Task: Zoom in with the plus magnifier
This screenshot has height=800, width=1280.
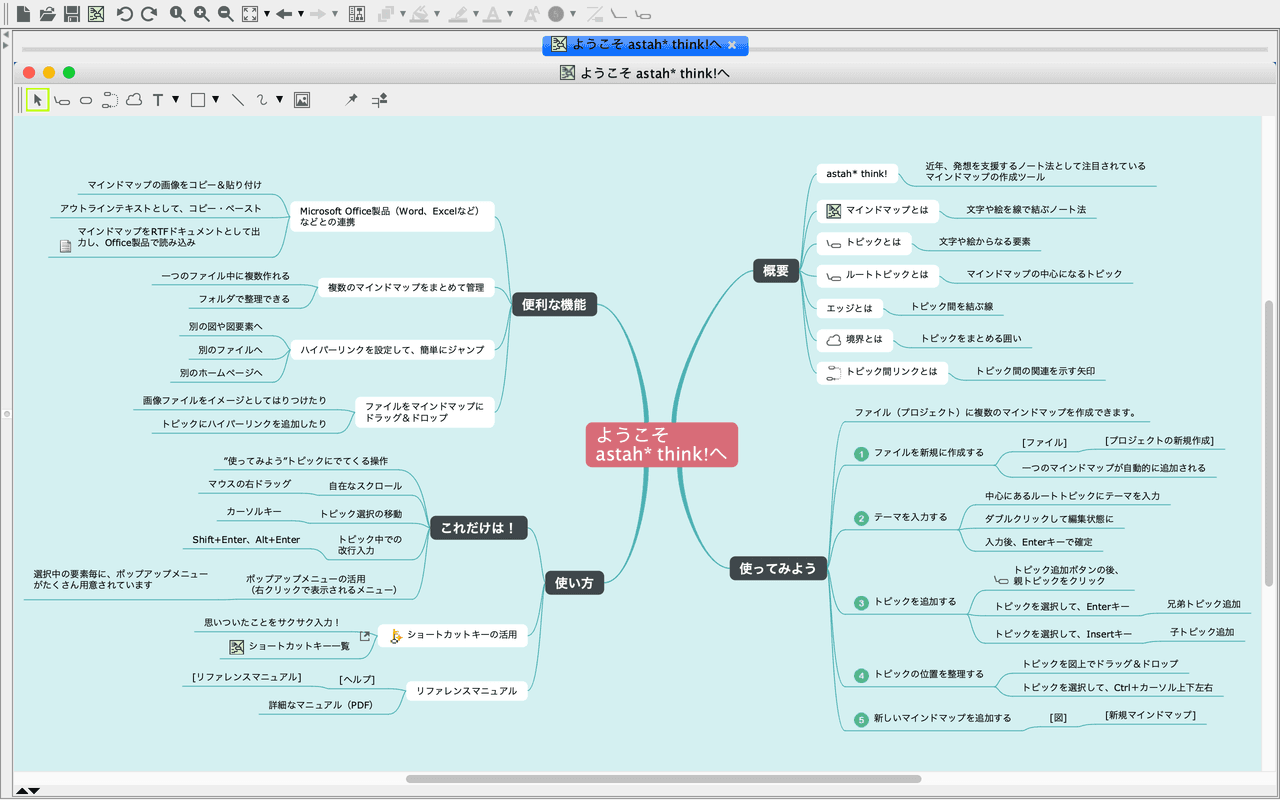Action: pyautogui.click(x=202, y=14)
